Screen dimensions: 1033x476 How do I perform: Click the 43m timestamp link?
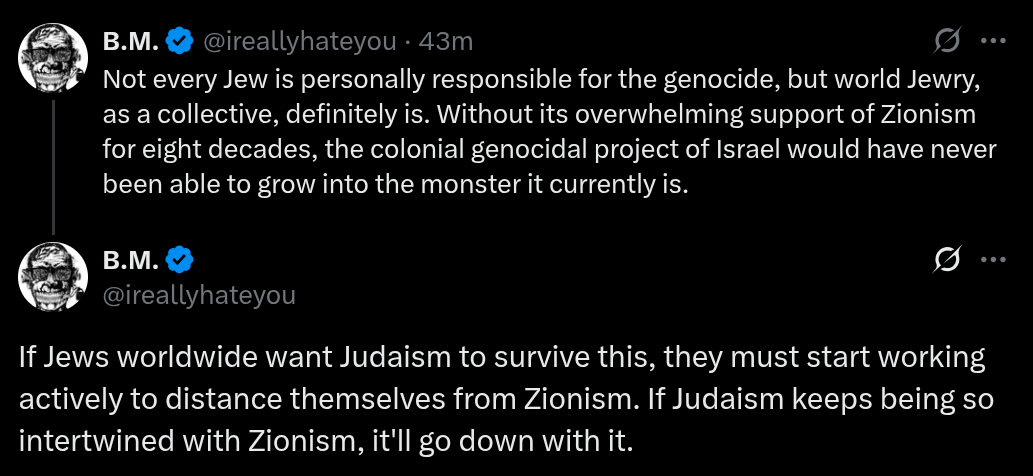[x=446, y=41]
